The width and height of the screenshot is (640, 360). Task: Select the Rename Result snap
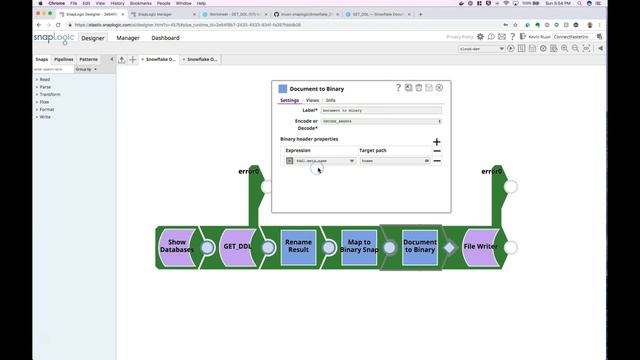coord(298,247)
